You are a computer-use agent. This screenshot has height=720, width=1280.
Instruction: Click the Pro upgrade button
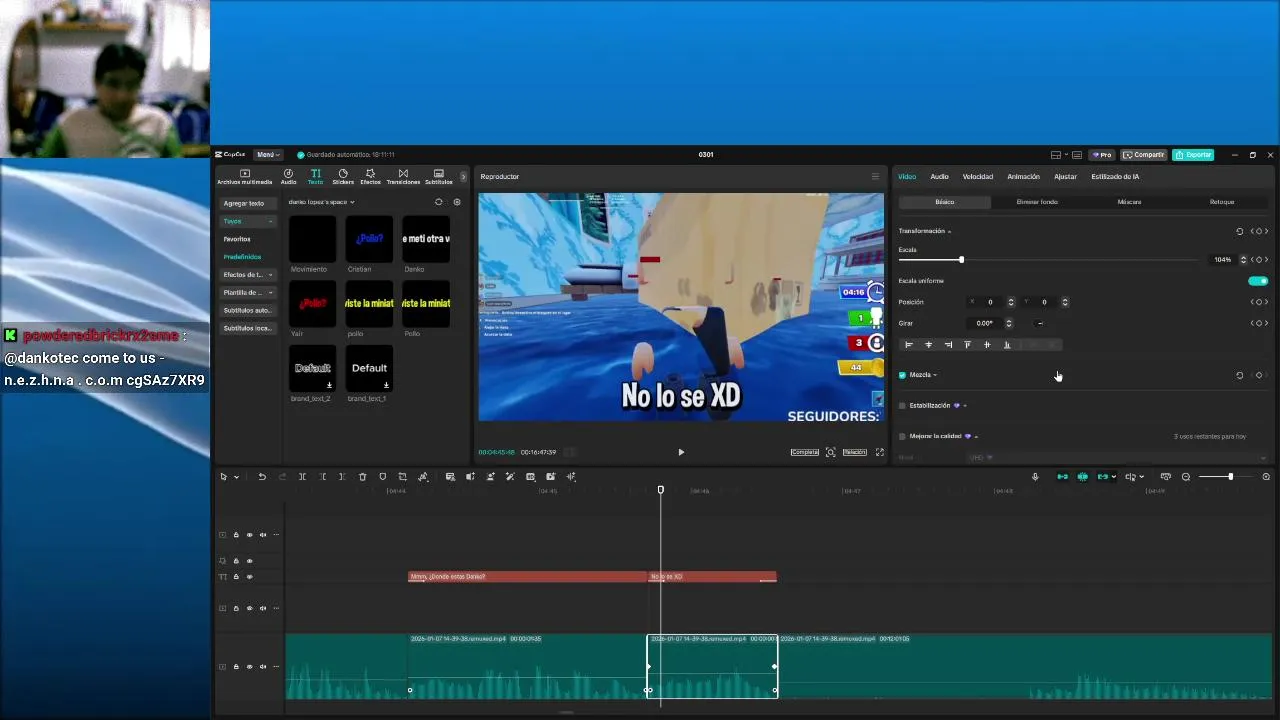click(x=1102, y=155)
